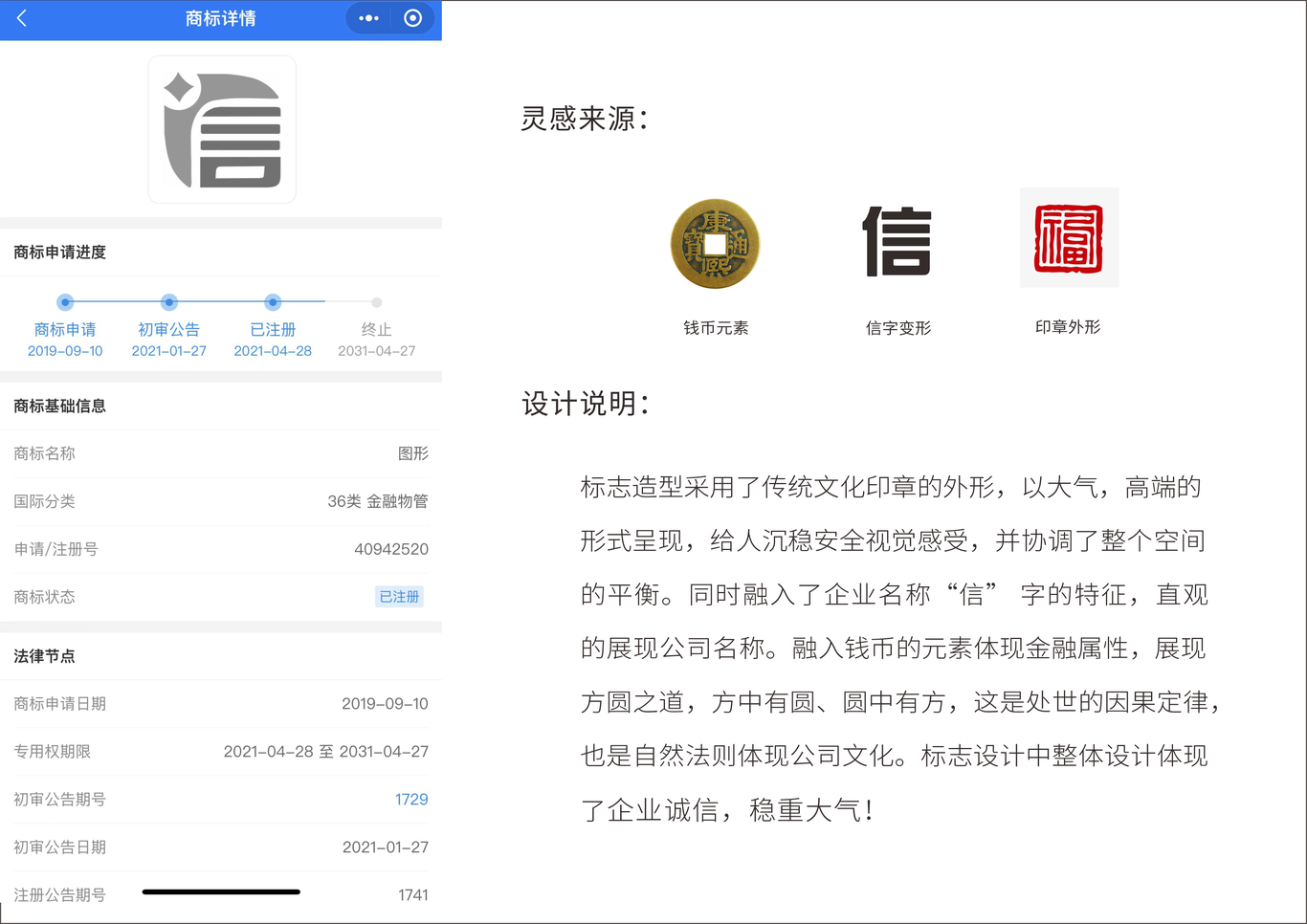Select the 商标申请 progress step dot
The image size is (1307, 924).
click(x=65, y=302)
